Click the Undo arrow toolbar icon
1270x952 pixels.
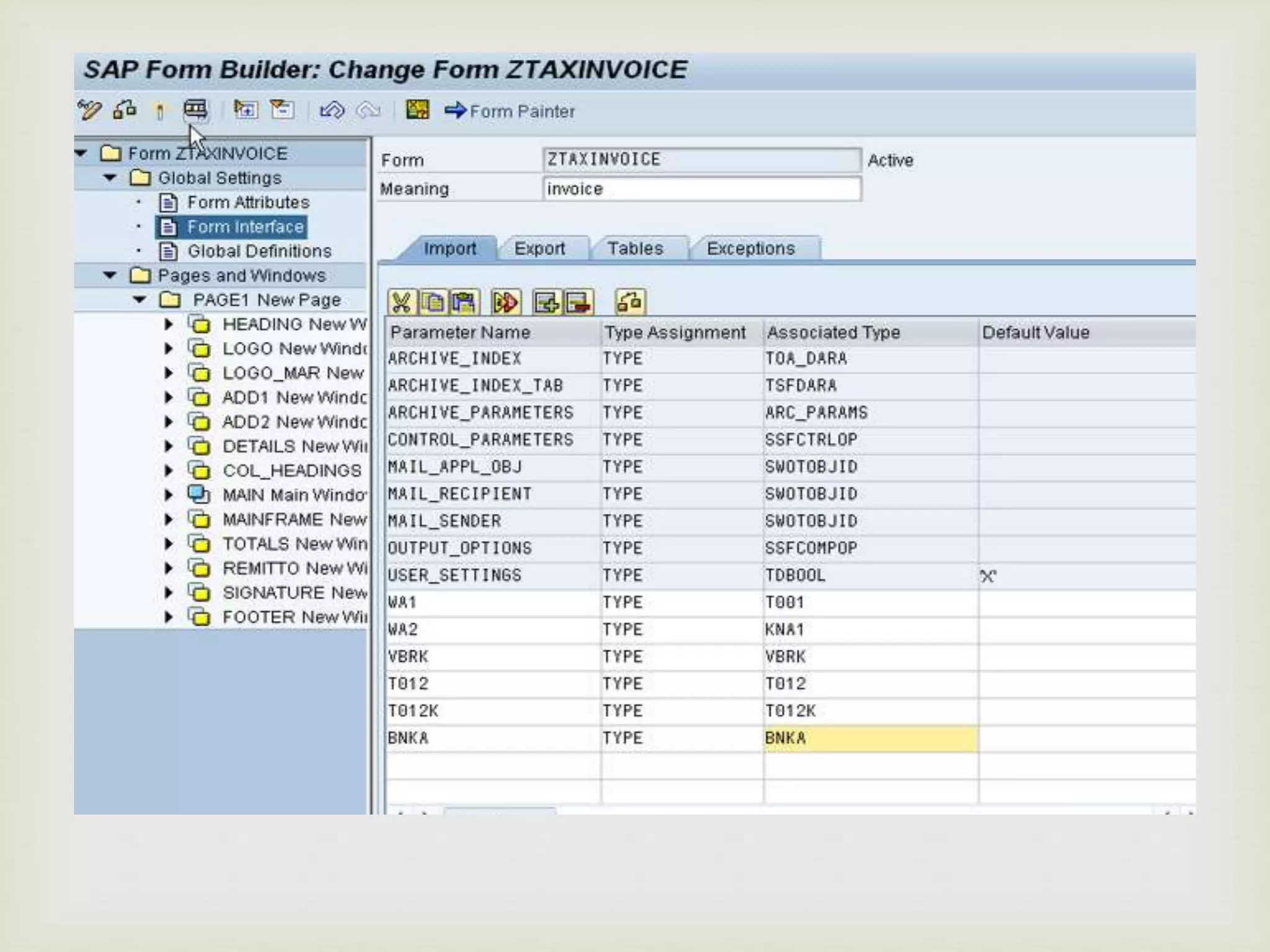point(331,111)
